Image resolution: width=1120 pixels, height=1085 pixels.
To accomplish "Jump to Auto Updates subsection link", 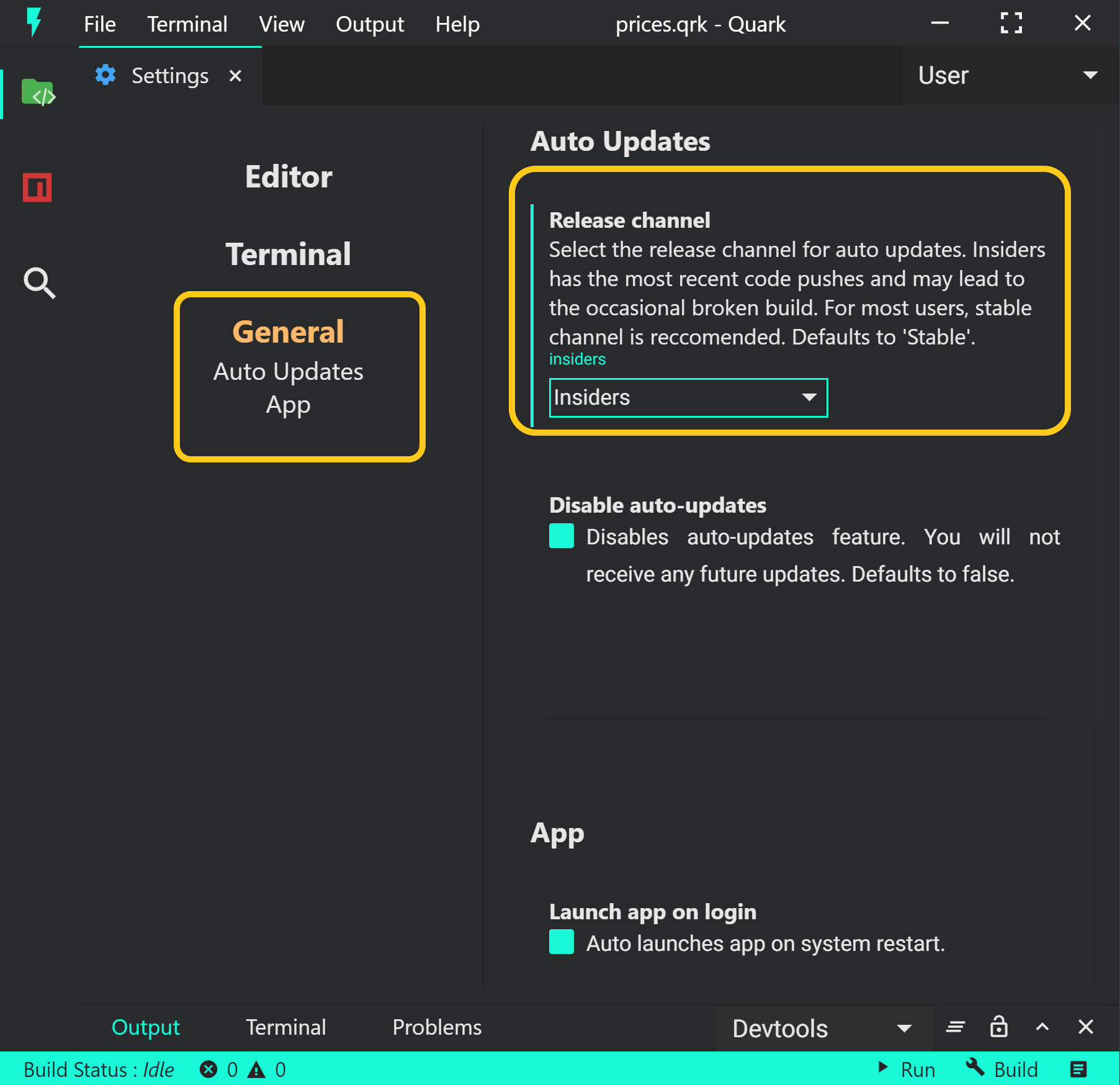I will [289, 372].
